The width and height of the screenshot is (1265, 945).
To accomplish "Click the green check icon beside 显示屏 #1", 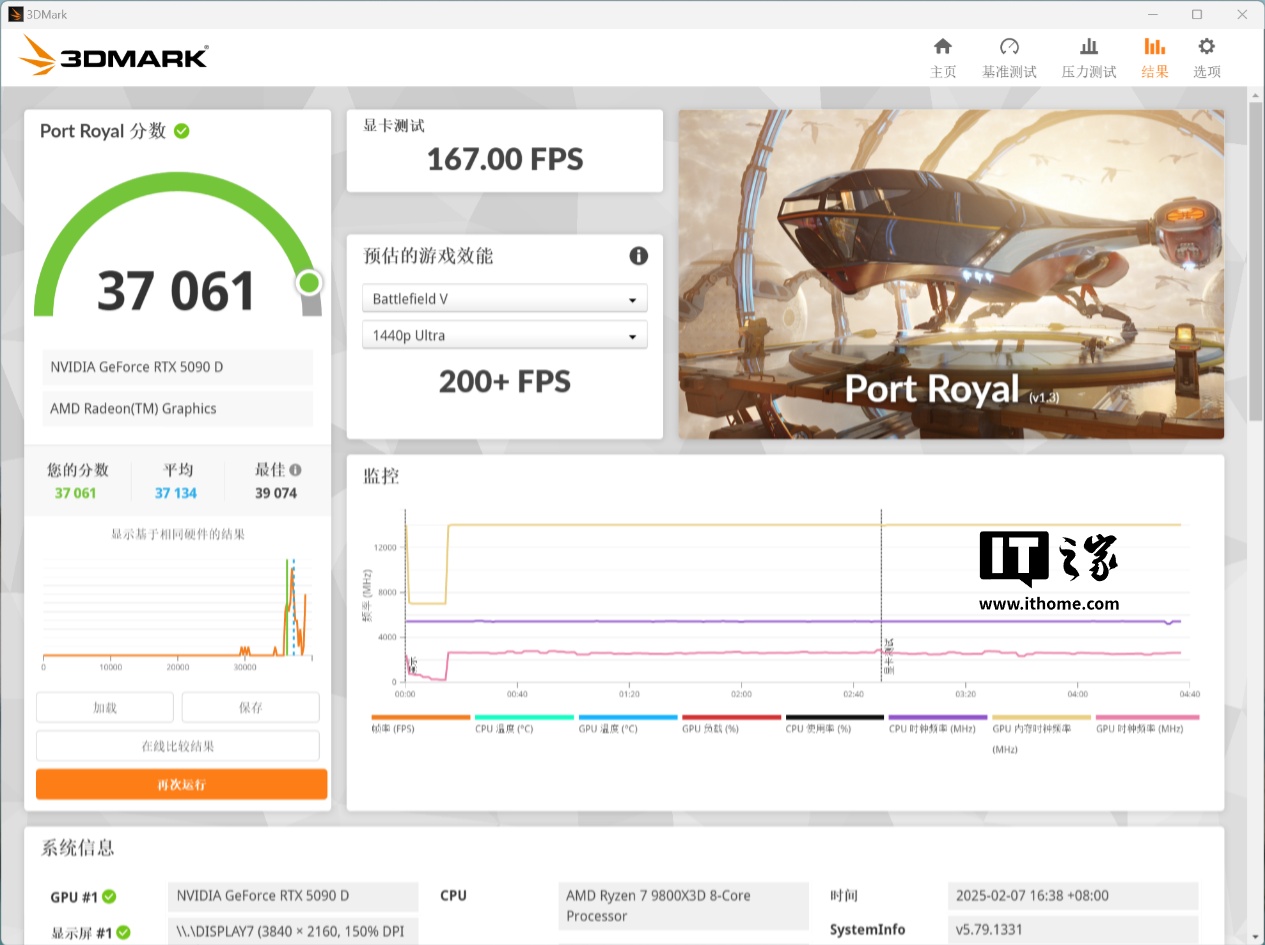I will click(x=123, y=933).
